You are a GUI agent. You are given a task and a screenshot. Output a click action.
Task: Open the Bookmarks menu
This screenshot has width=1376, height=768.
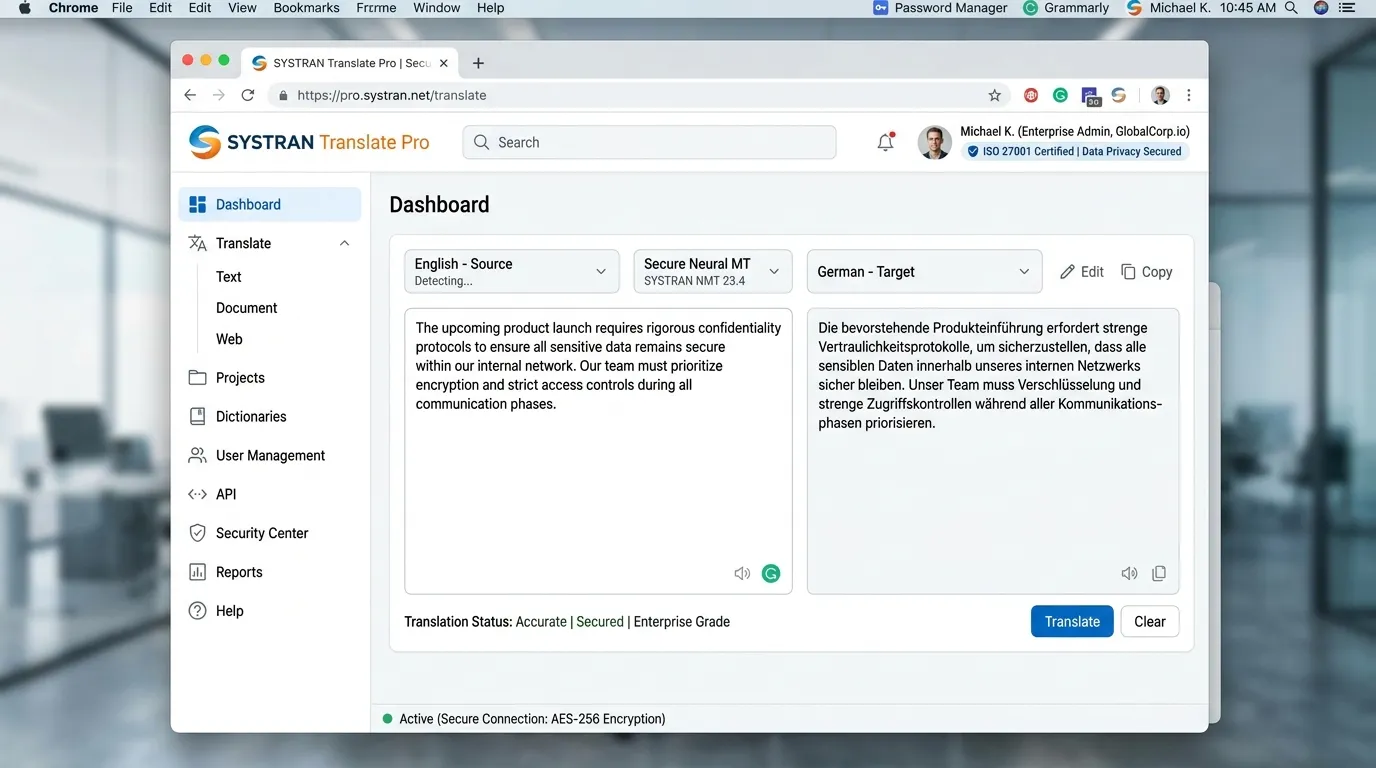(x=307, y=8)
